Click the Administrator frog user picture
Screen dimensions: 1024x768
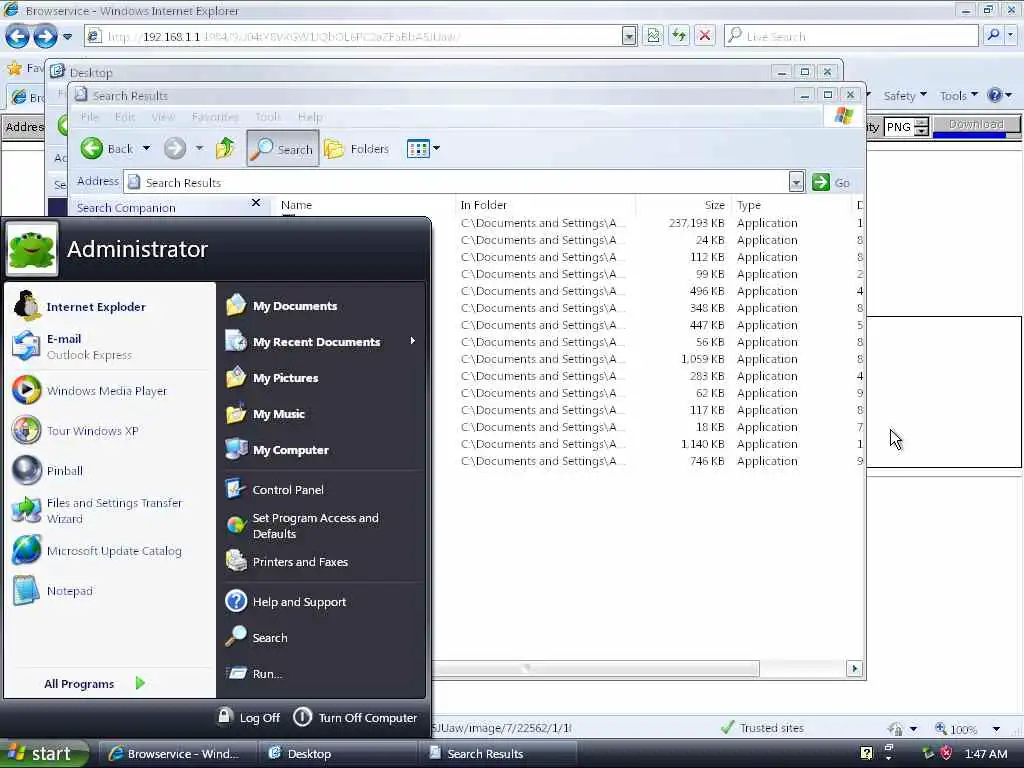31,249
